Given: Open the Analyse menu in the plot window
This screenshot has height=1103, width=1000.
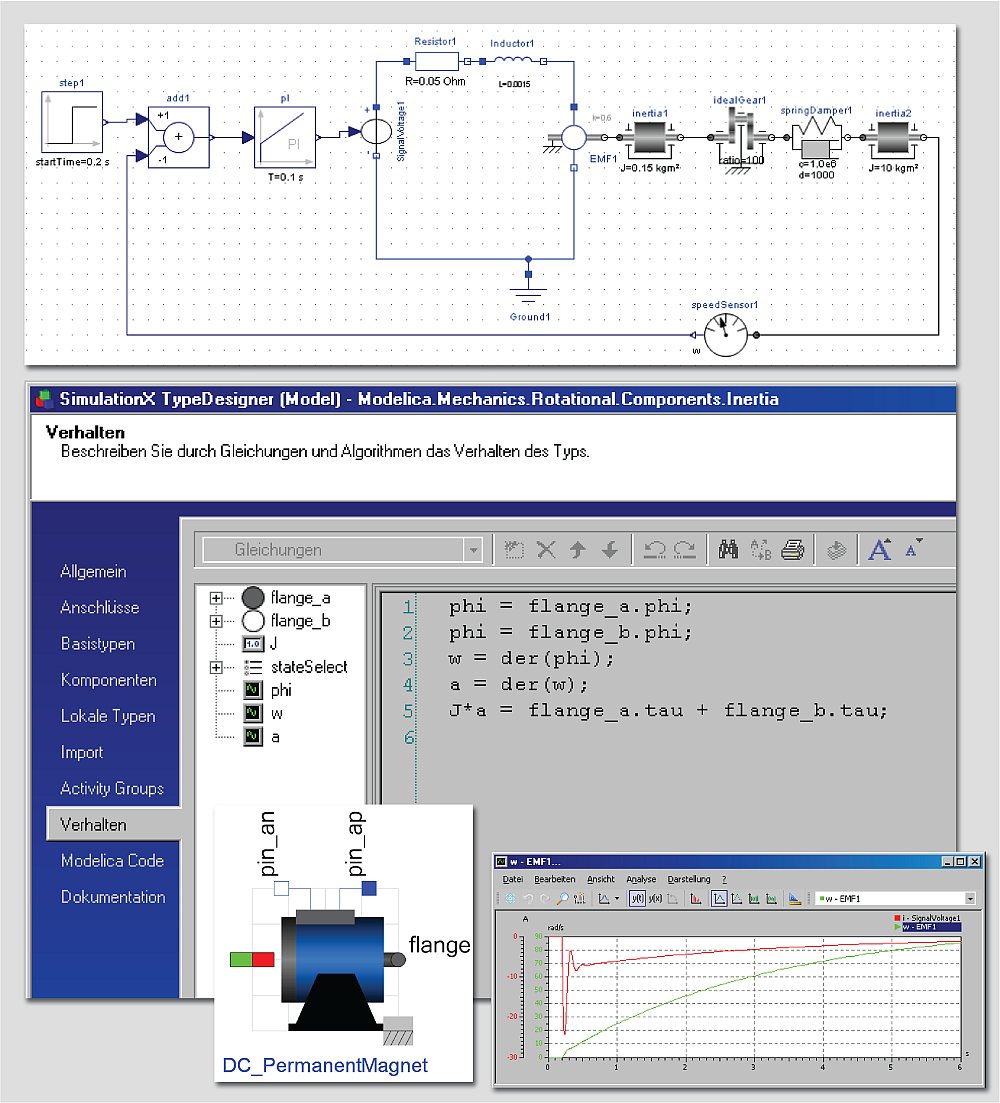Looking at the screenshot, I should (642, 879).
